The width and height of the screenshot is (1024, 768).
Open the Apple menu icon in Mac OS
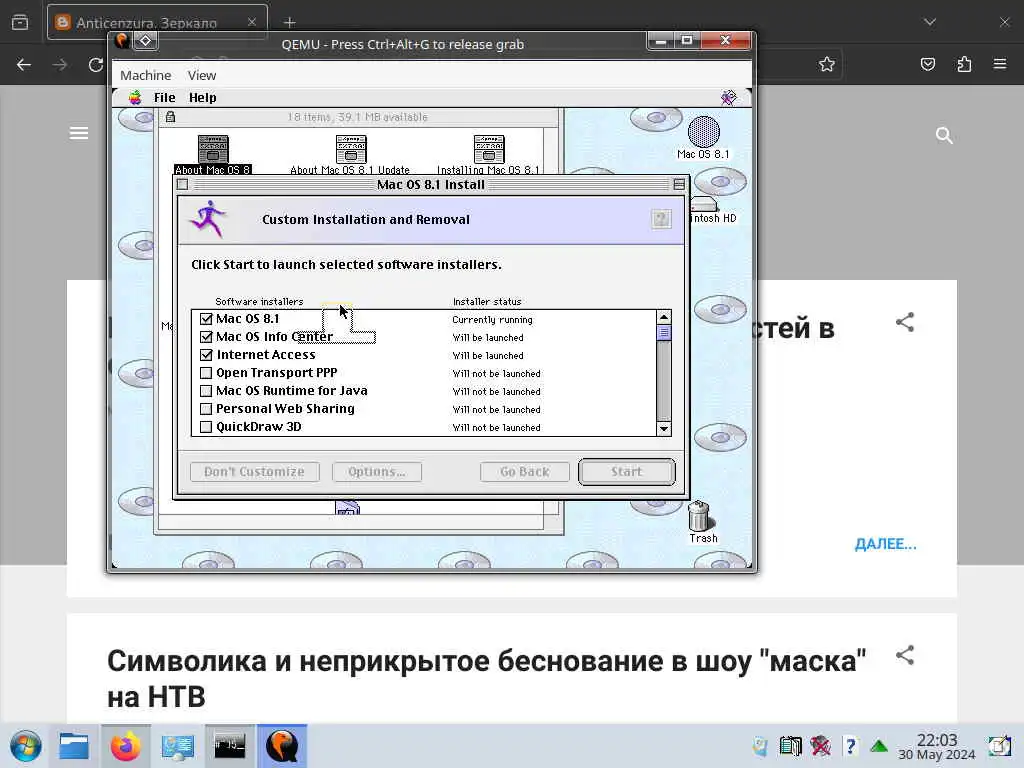point(135,97)
